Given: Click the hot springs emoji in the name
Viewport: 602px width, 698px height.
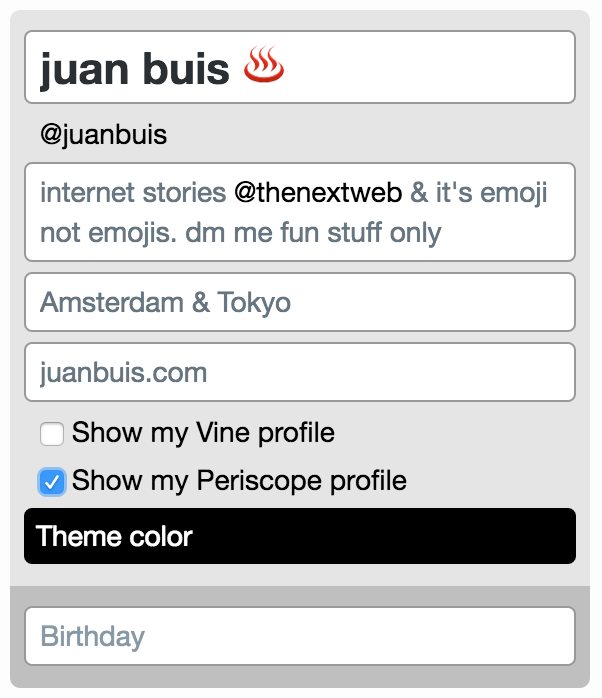Looking at the screenshot, I should (x=264, y=67).
